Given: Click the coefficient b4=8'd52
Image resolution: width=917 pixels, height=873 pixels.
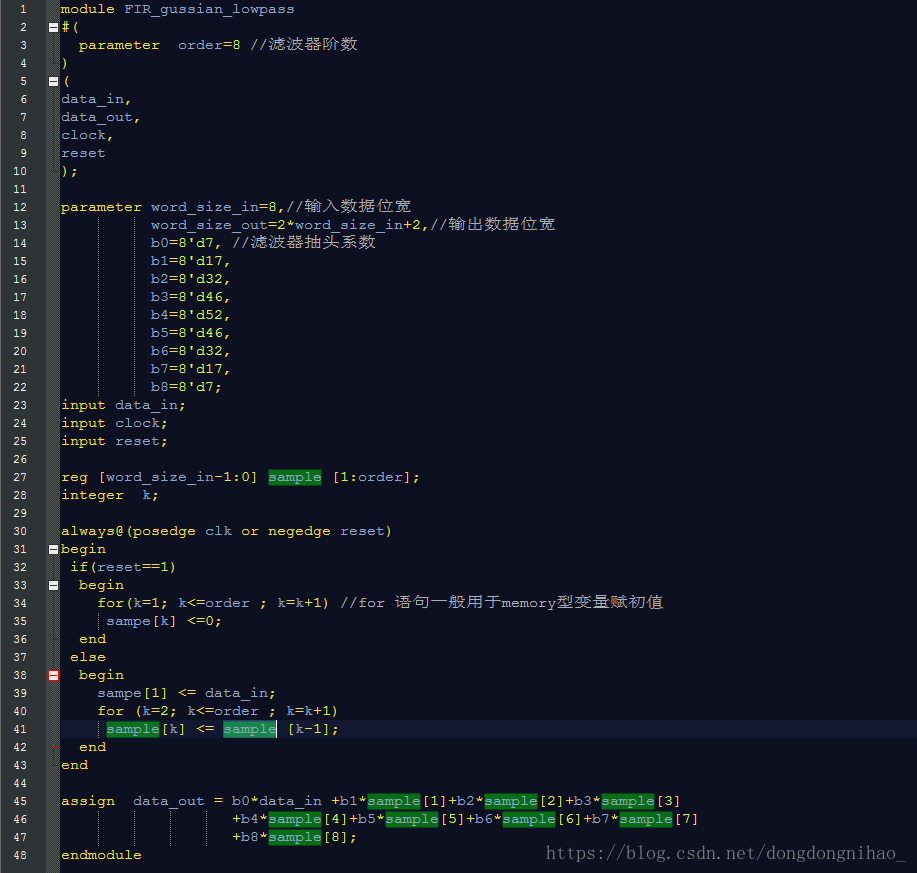Looking at the screenshot, I should coord(187,315).
